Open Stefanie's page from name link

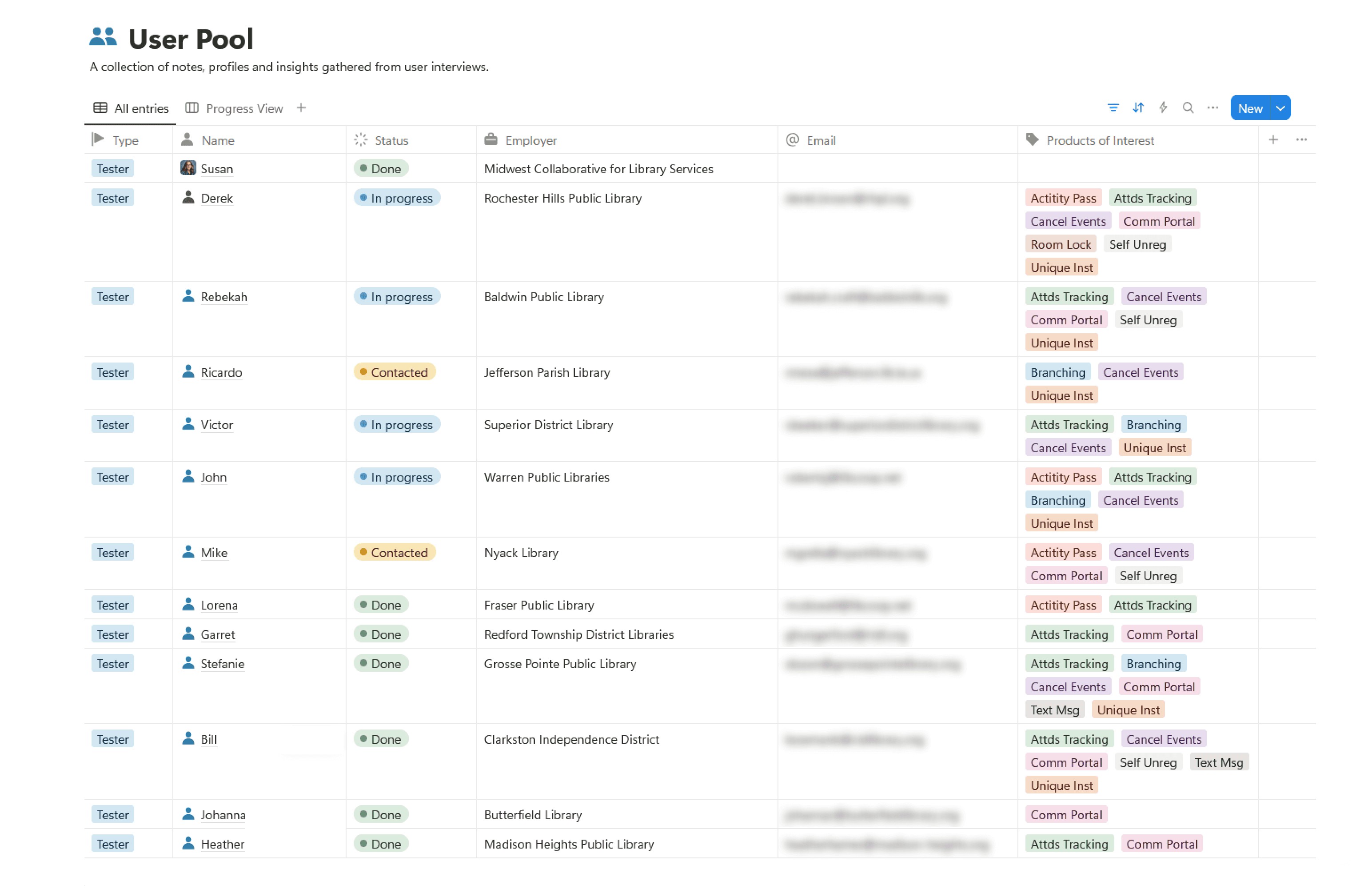(x=223, y=664)
